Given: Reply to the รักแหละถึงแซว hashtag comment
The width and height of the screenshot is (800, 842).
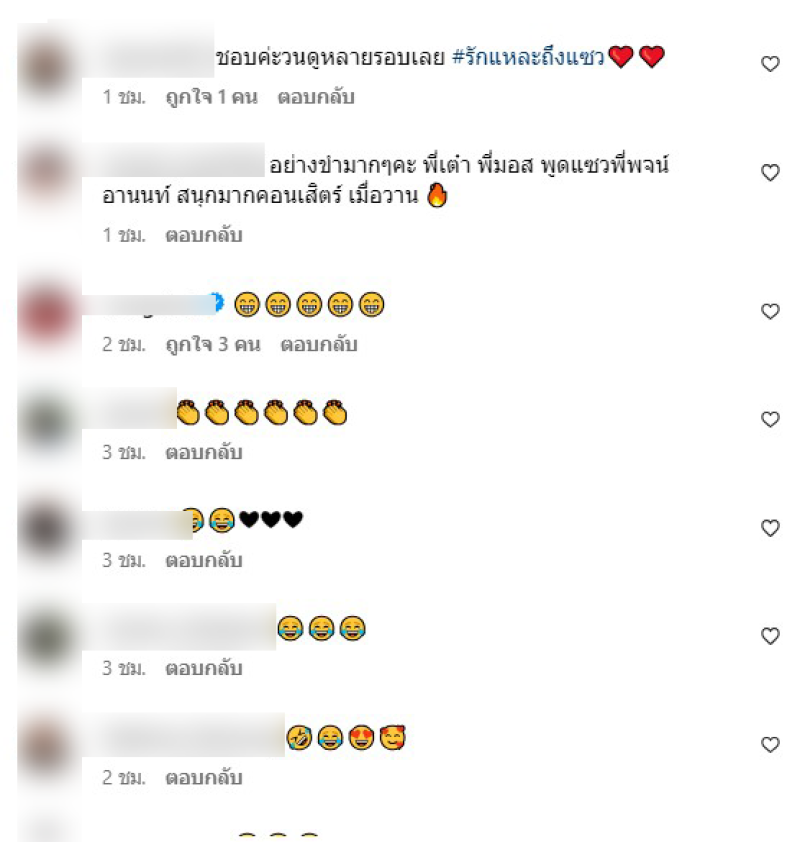Looking at the screenshot, I should click(x=316, y=97).
